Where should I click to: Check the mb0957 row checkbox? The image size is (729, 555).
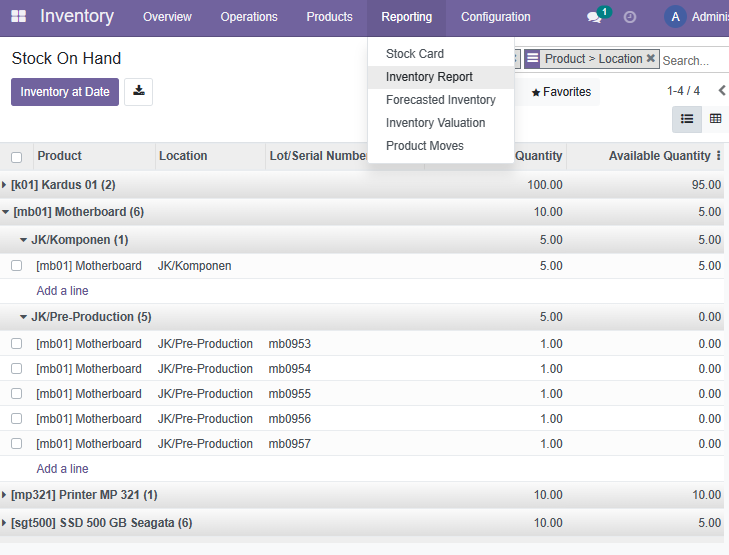click(17, 443)
